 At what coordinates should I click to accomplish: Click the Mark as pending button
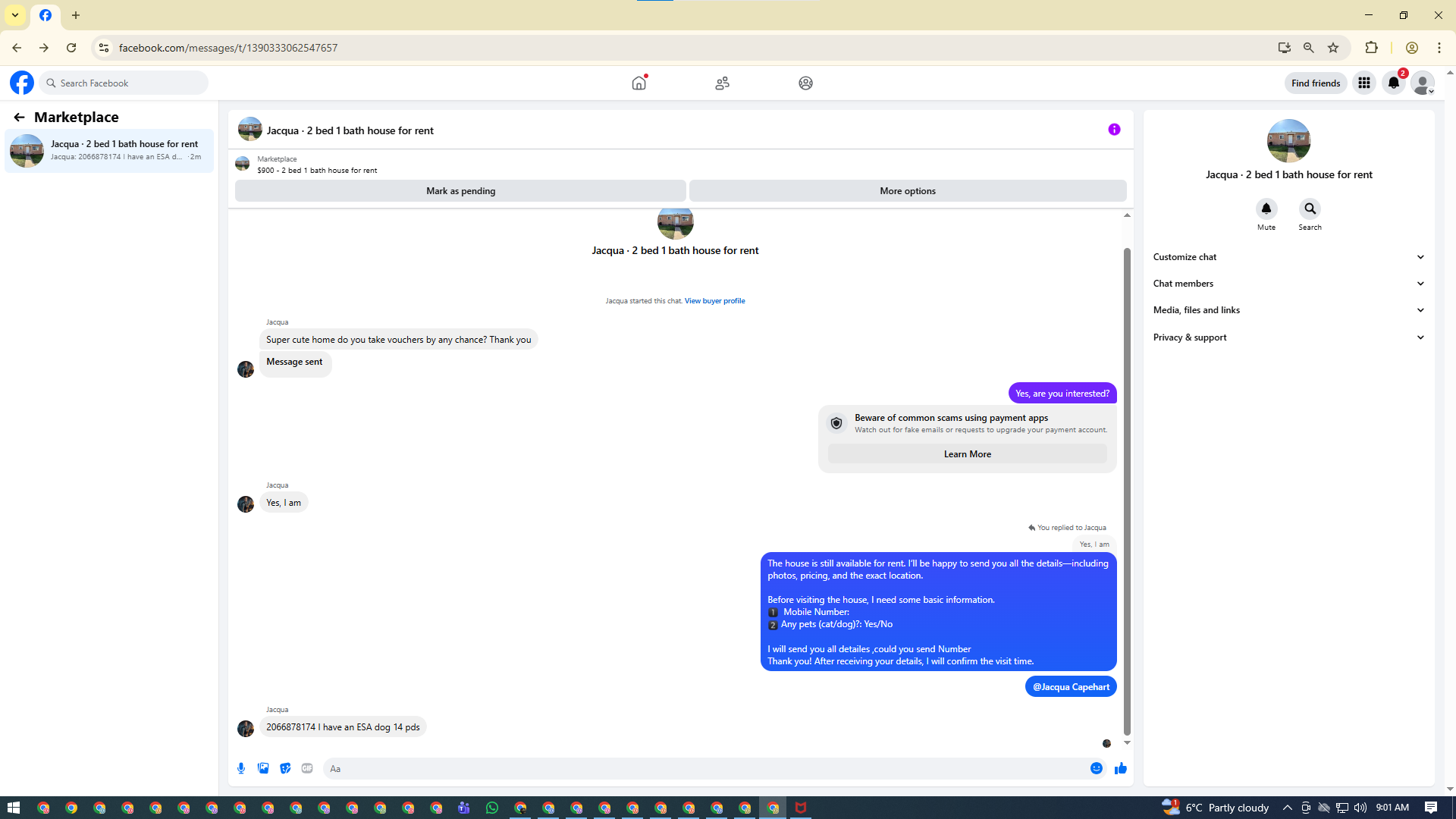460,191
